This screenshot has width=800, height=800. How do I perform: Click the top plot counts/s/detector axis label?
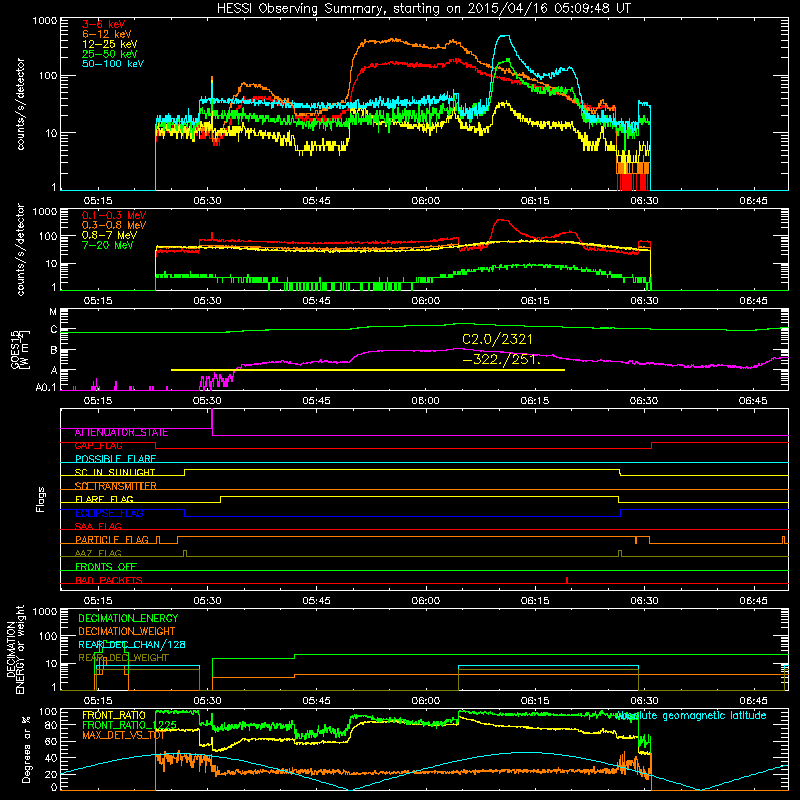20,104
